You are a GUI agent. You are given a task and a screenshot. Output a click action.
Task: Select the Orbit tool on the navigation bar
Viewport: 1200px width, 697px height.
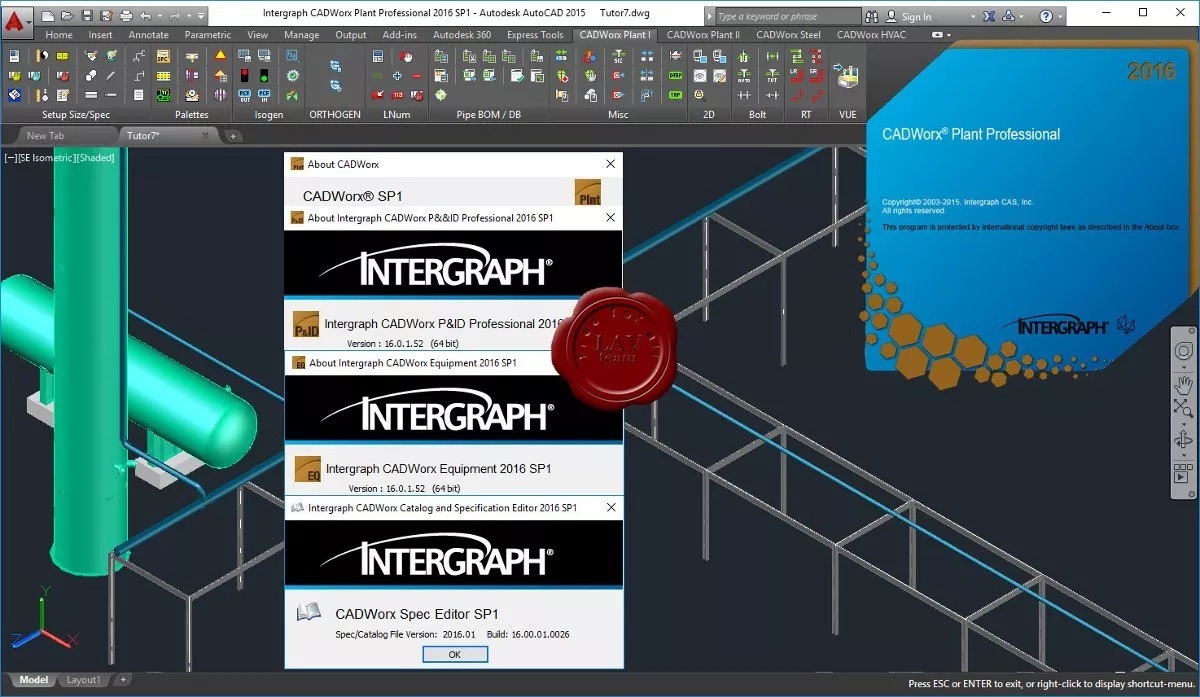point(1184,439)
